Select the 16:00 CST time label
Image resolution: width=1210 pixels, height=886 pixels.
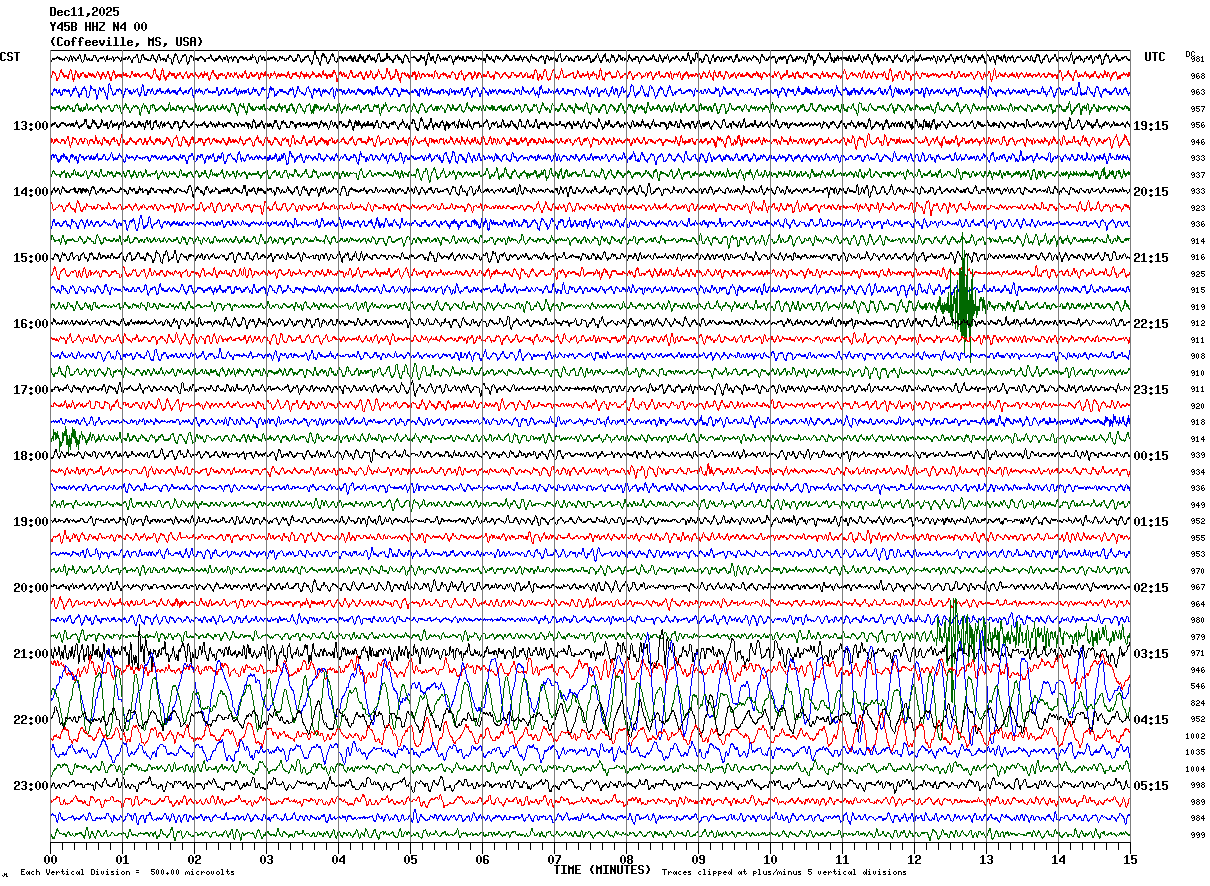pyautogui.click(x=30, y=324)
